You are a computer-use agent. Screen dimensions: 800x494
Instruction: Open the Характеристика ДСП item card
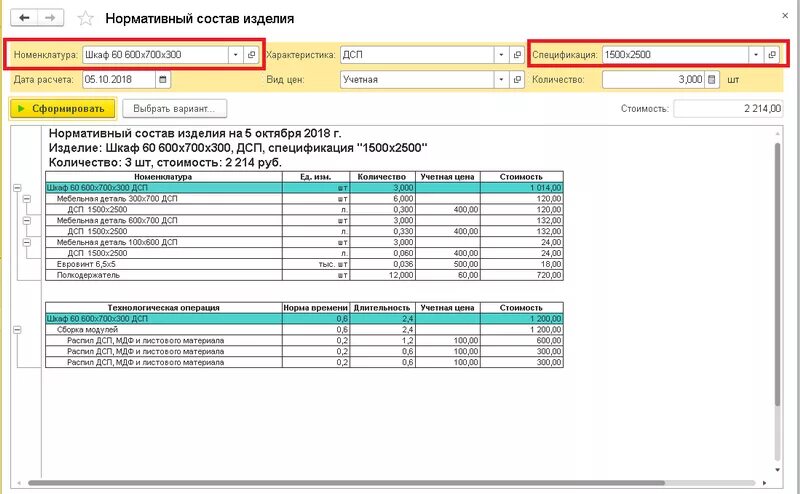click(517, 55)
